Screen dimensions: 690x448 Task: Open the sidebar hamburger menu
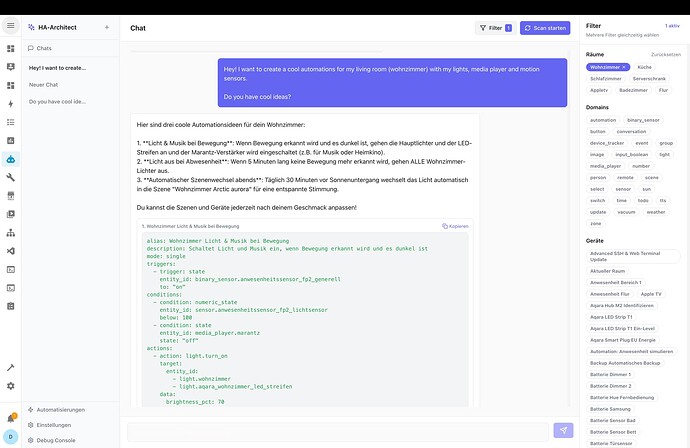click(10, 28)
